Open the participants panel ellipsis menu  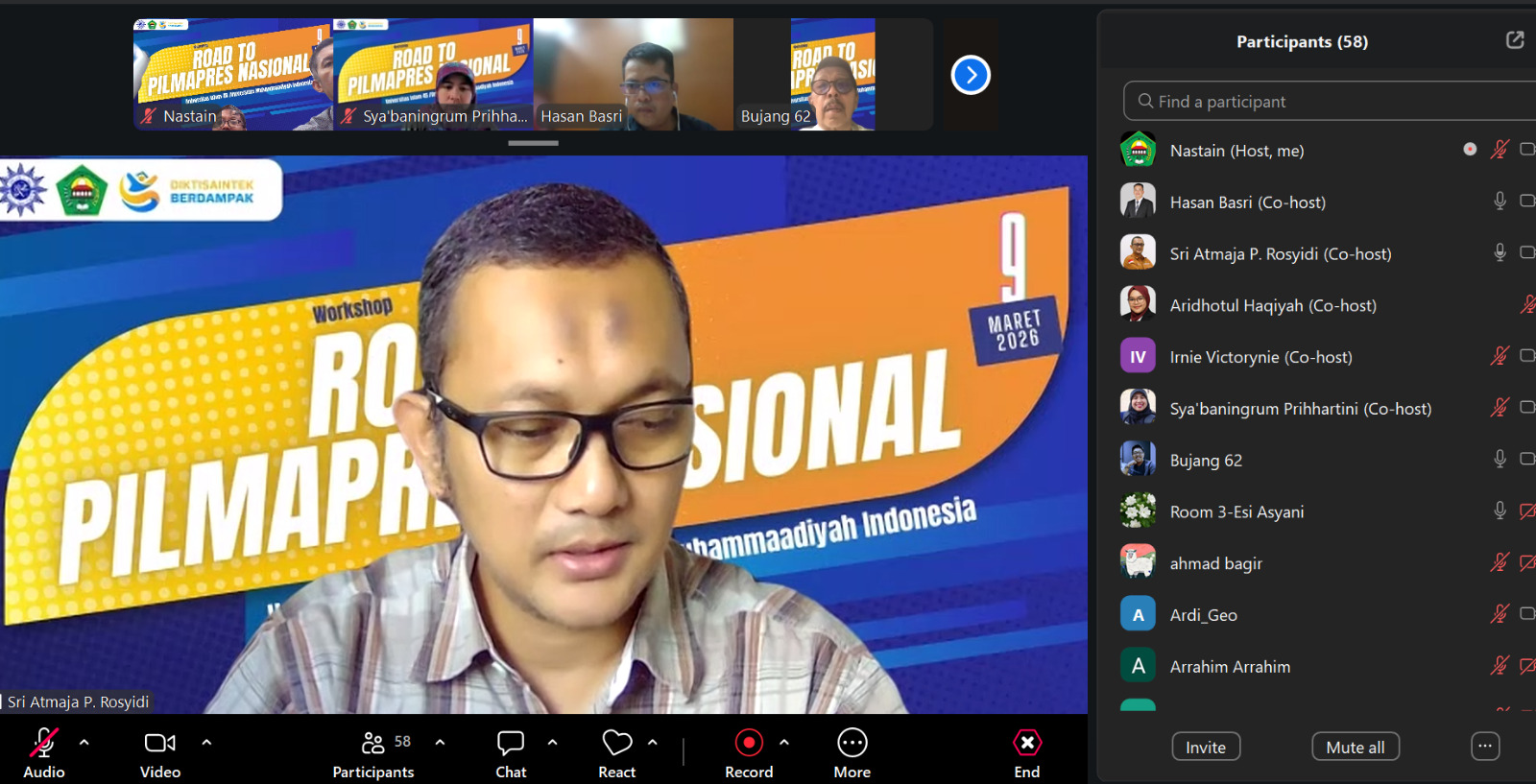pos(1485,746)
